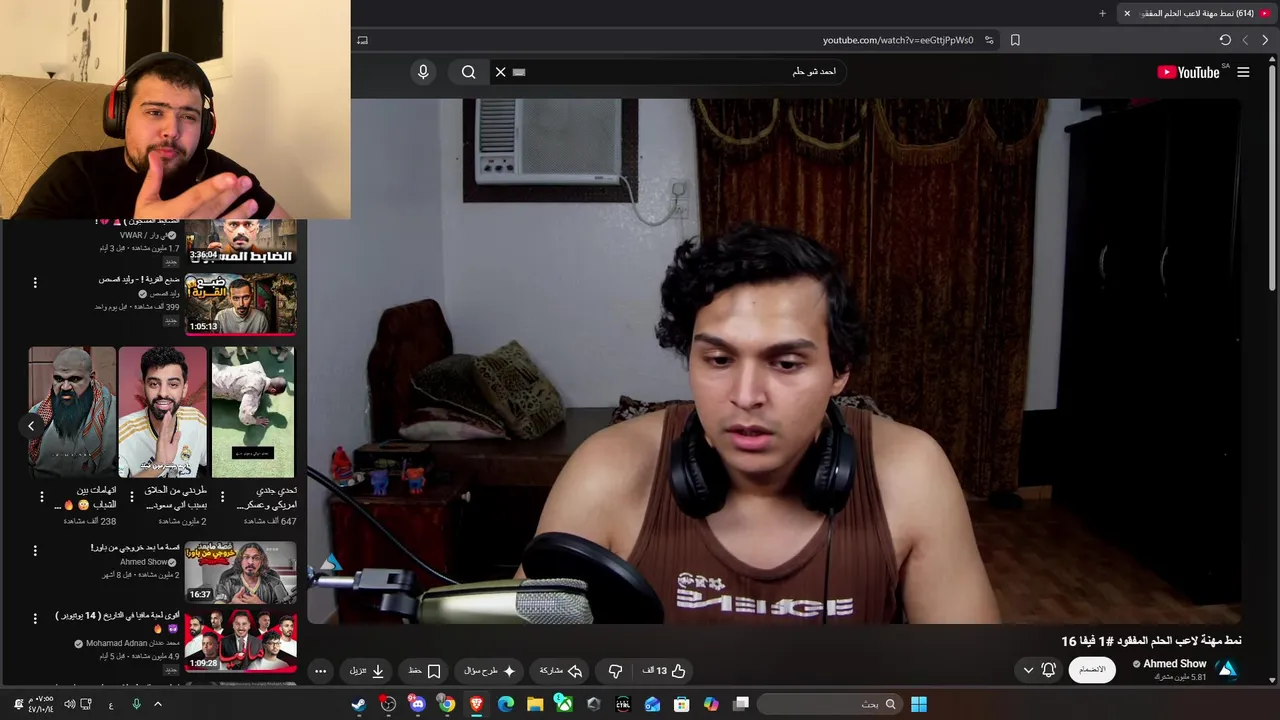The width and height of the screenshot is (1280, 720).
Task: Open Google Chrome from the taskbar
Action: point(446,704)
